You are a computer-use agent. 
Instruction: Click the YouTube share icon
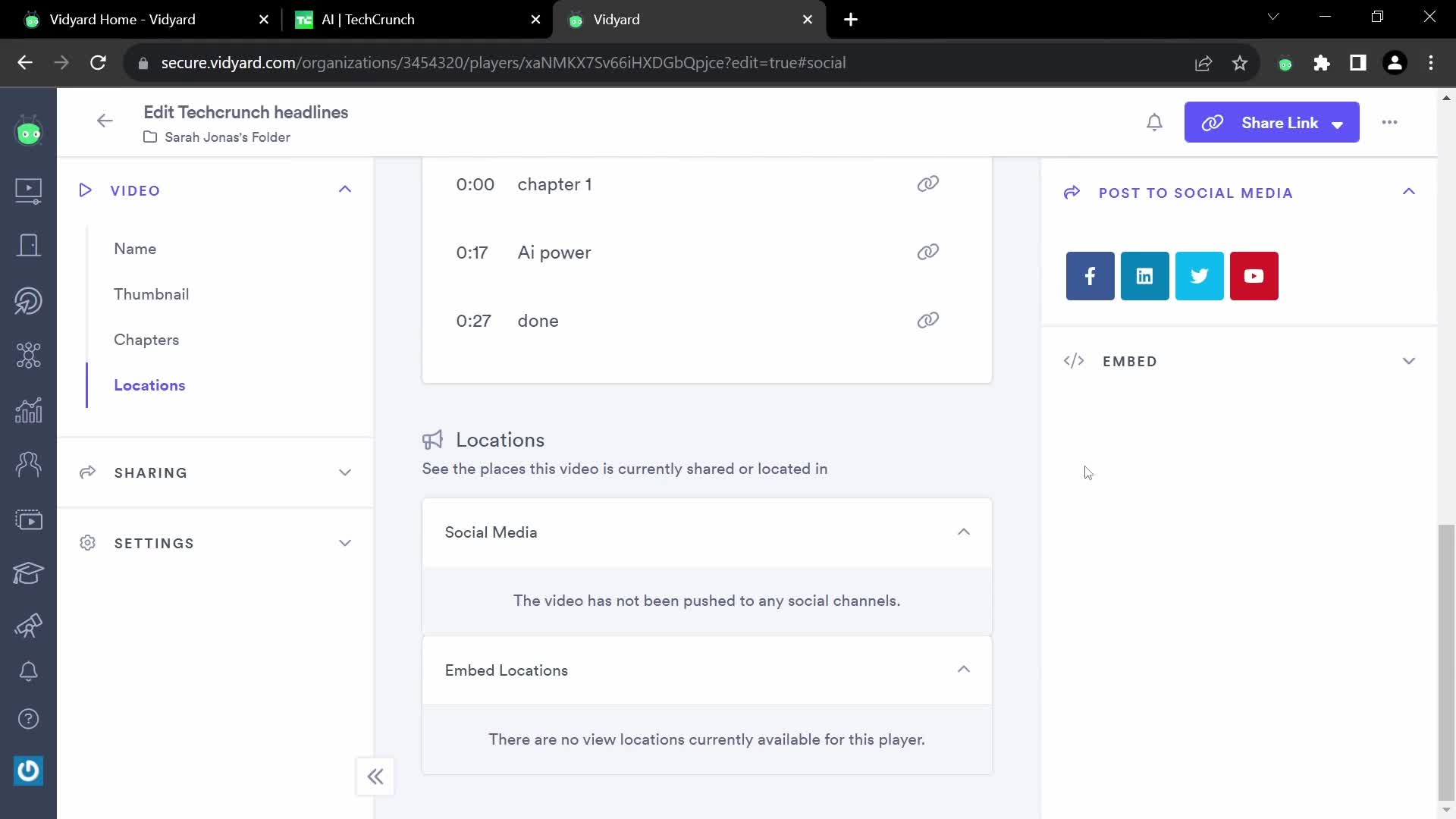coord(1255,276)
